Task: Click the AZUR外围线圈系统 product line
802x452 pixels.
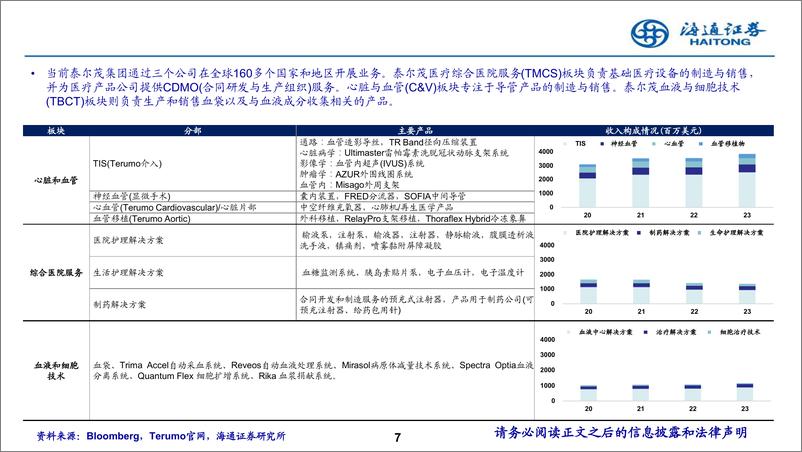Action: (x=356, y=174)
